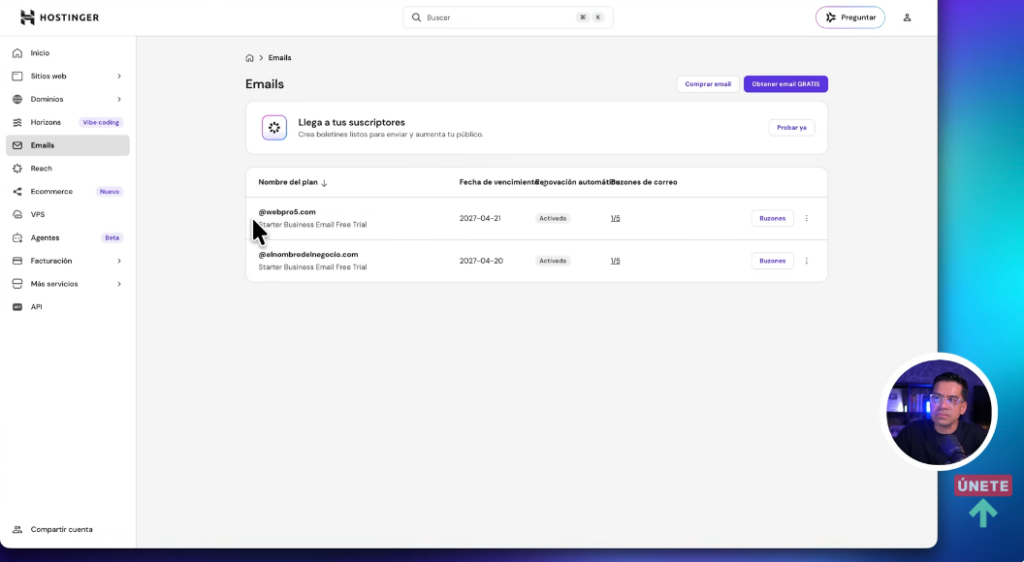This screenshot has width=1024, height=562.
Task: Click the Reach sidebar icon
Action: [x=18, y=168]
